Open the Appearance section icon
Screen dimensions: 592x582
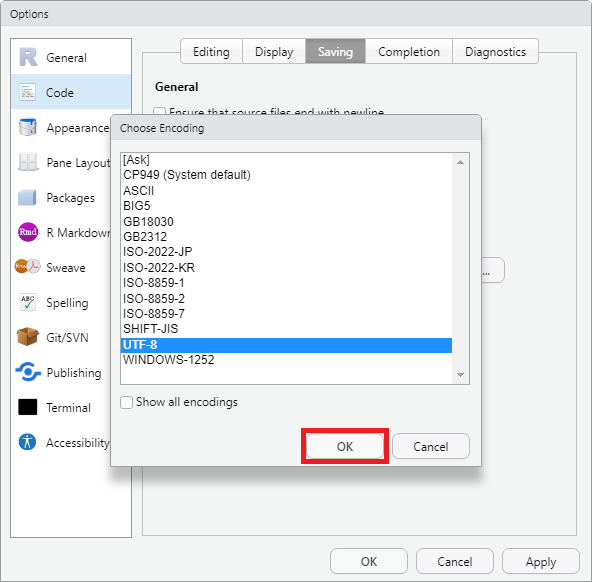[x=28, y=127]
